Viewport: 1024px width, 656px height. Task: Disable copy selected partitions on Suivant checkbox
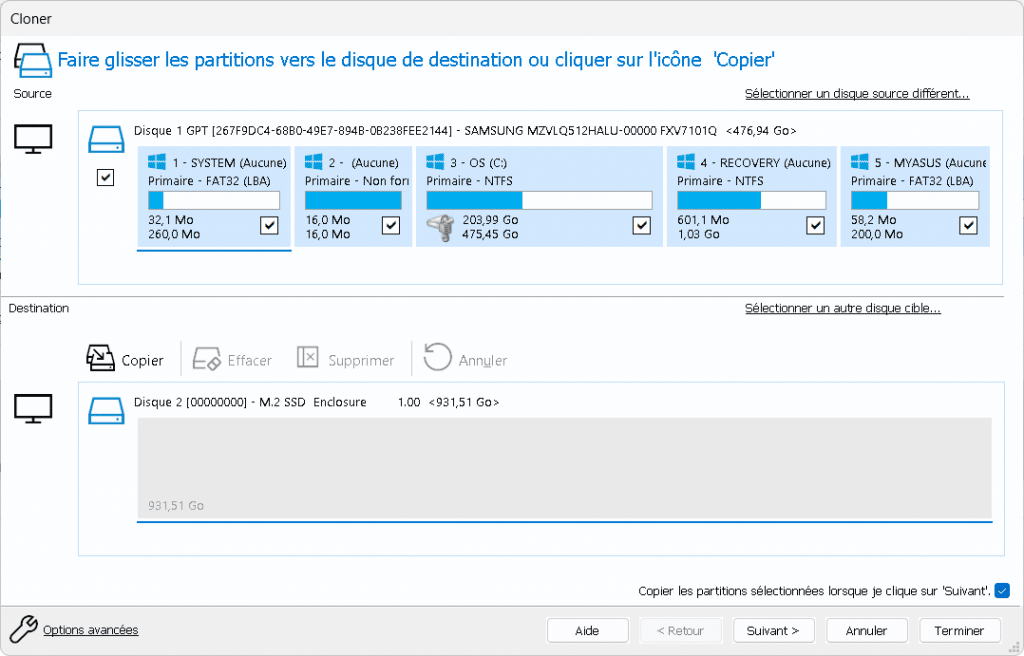click(1002, 590)
